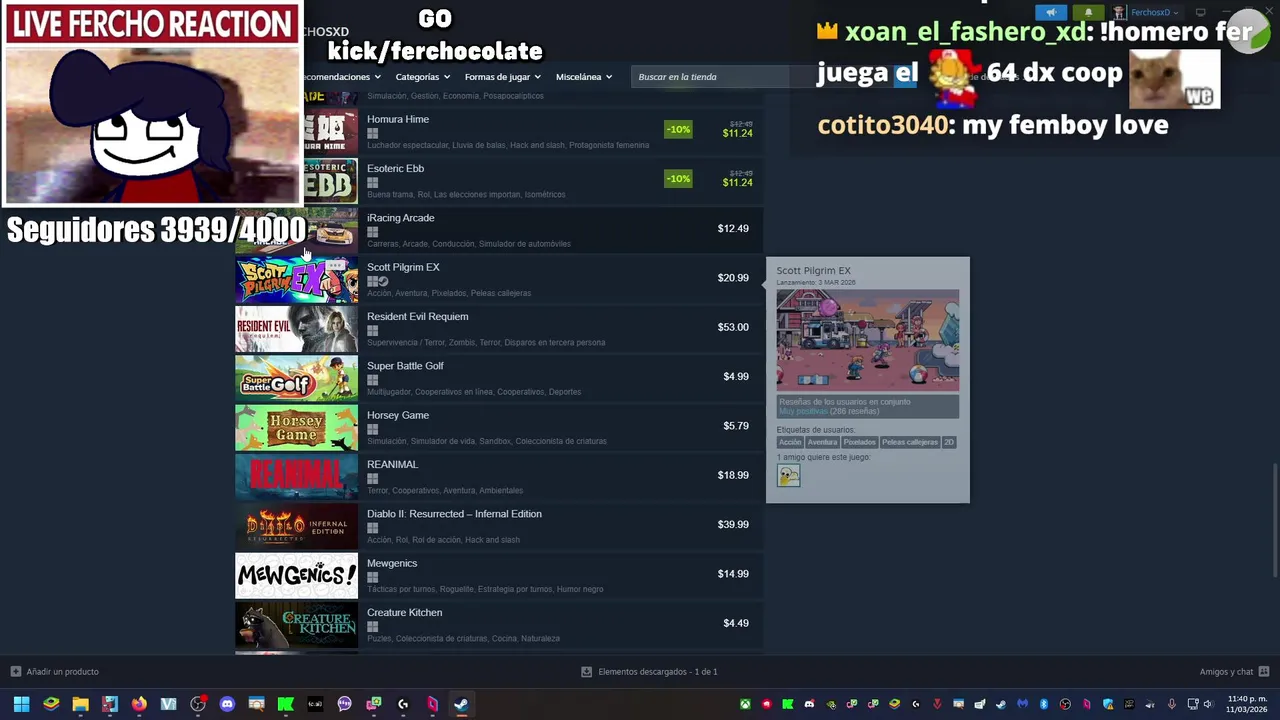This screenshot has width=1280, height=720.
Task: Select Aventura tag in hover popup
Action: coord(822,442)
